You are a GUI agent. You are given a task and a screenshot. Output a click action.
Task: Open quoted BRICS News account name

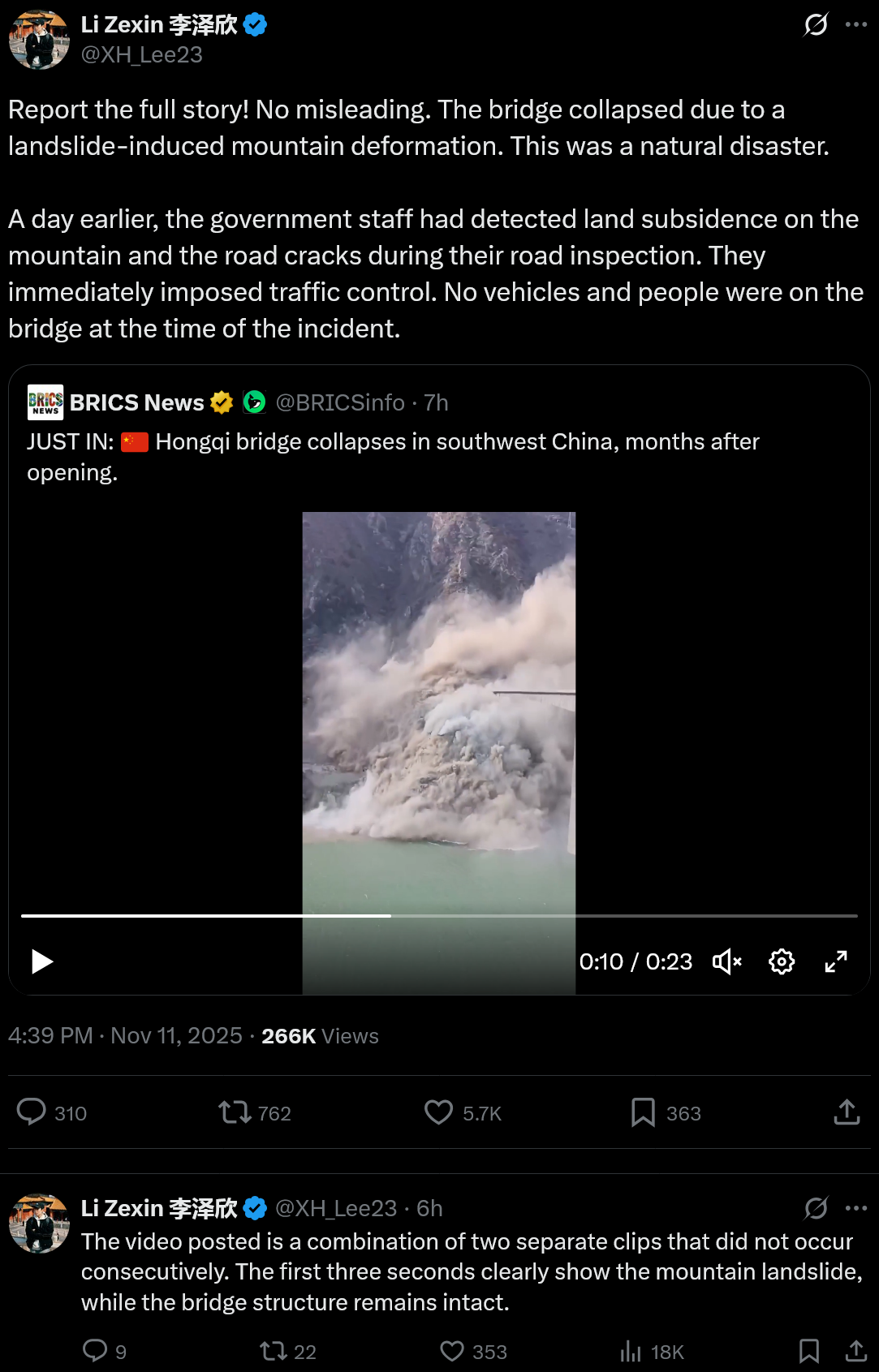coord(137,402)
